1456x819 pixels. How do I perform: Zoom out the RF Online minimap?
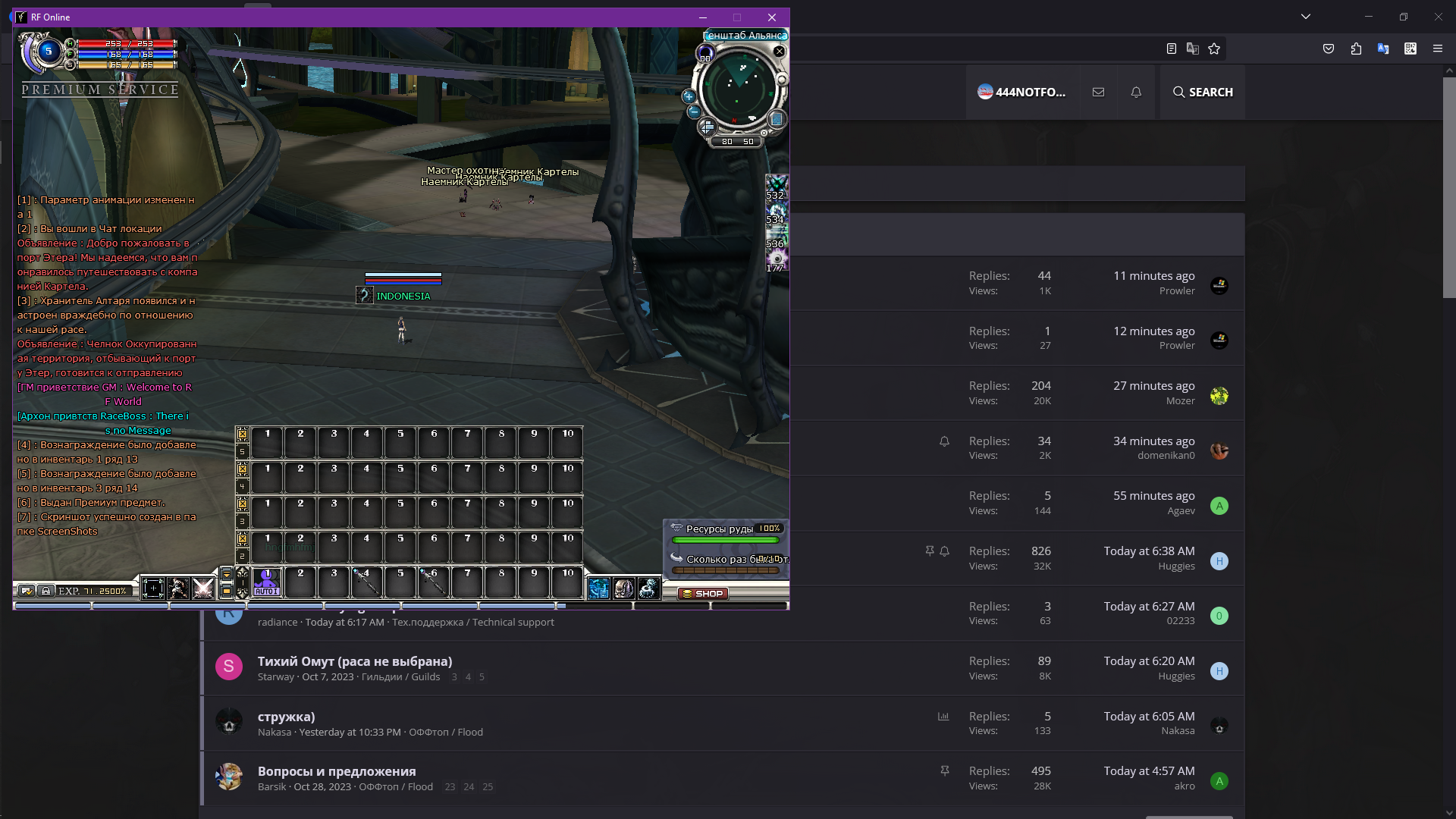(x=694, y=111)
